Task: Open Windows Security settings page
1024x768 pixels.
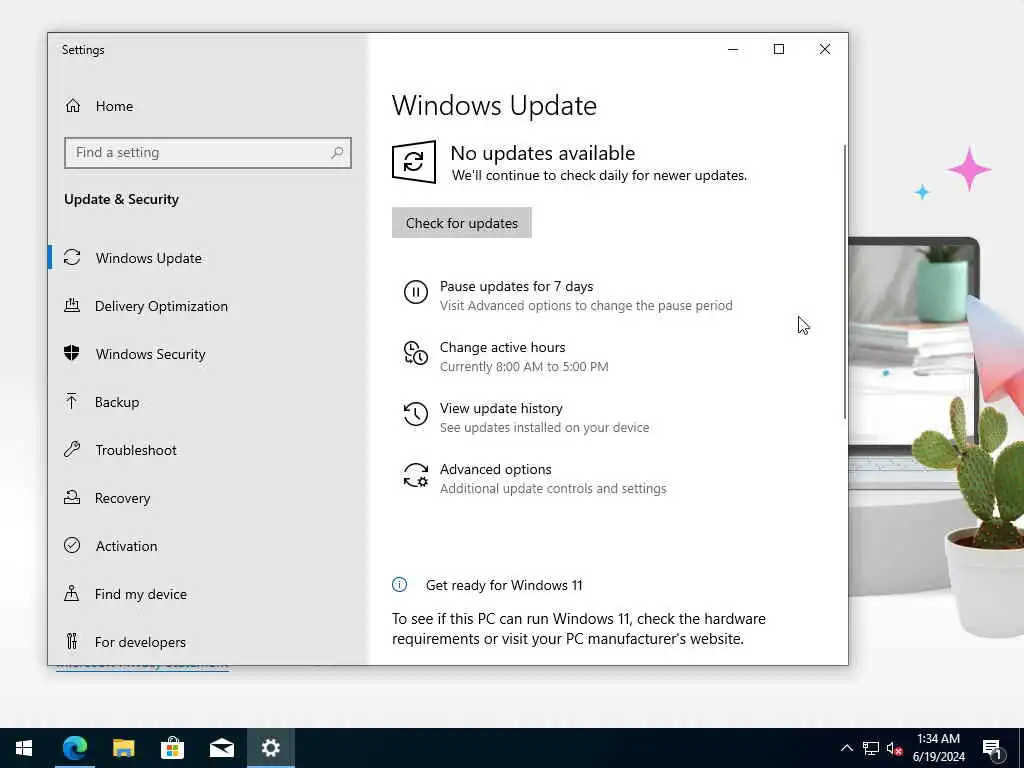Action: click(208, 353)
